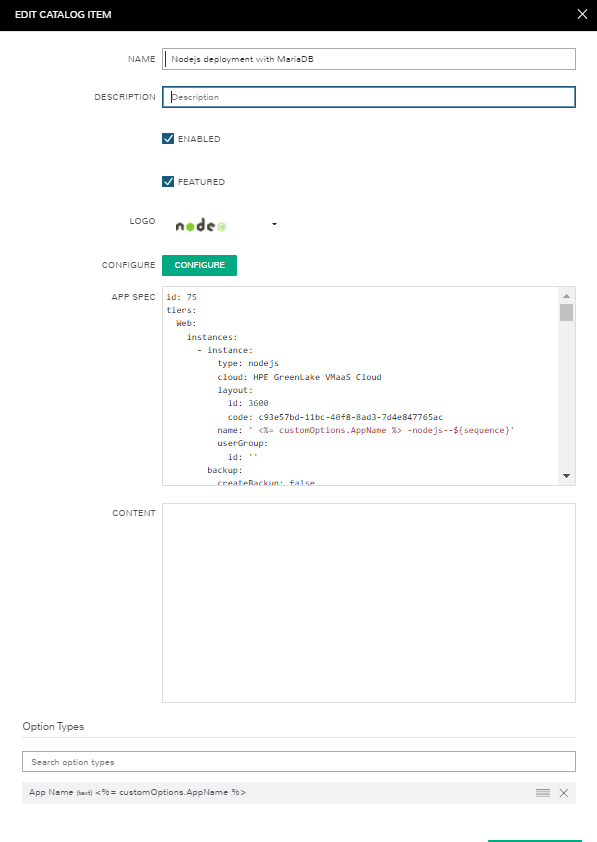Place cursor on the 'id: 75' line
Image resolution: width=597 pixels, height=842 pixels.
[181, 297]
